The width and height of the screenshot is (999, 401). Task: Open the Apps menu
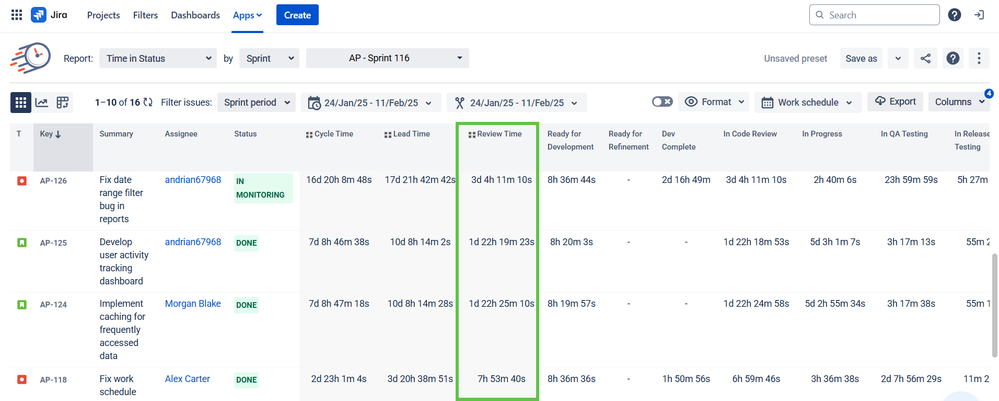point(247,15)
